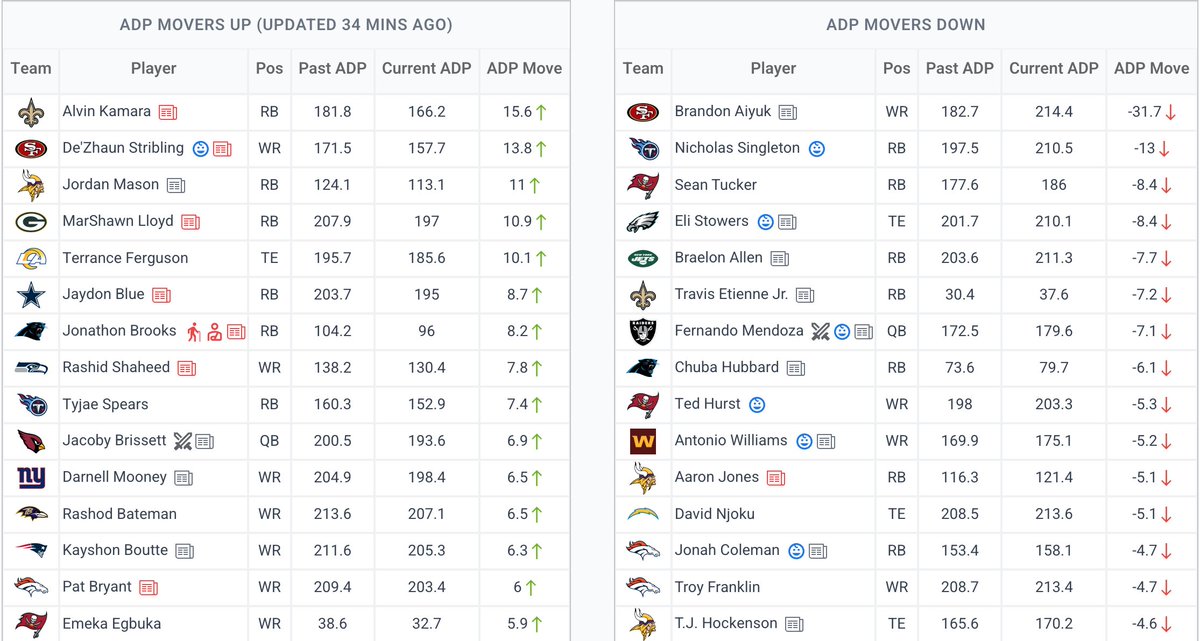The width and height of the screenshot is (1200, 641).
Task: Open the news icon beside Alvin Kamara
Action: coord(168,112)
